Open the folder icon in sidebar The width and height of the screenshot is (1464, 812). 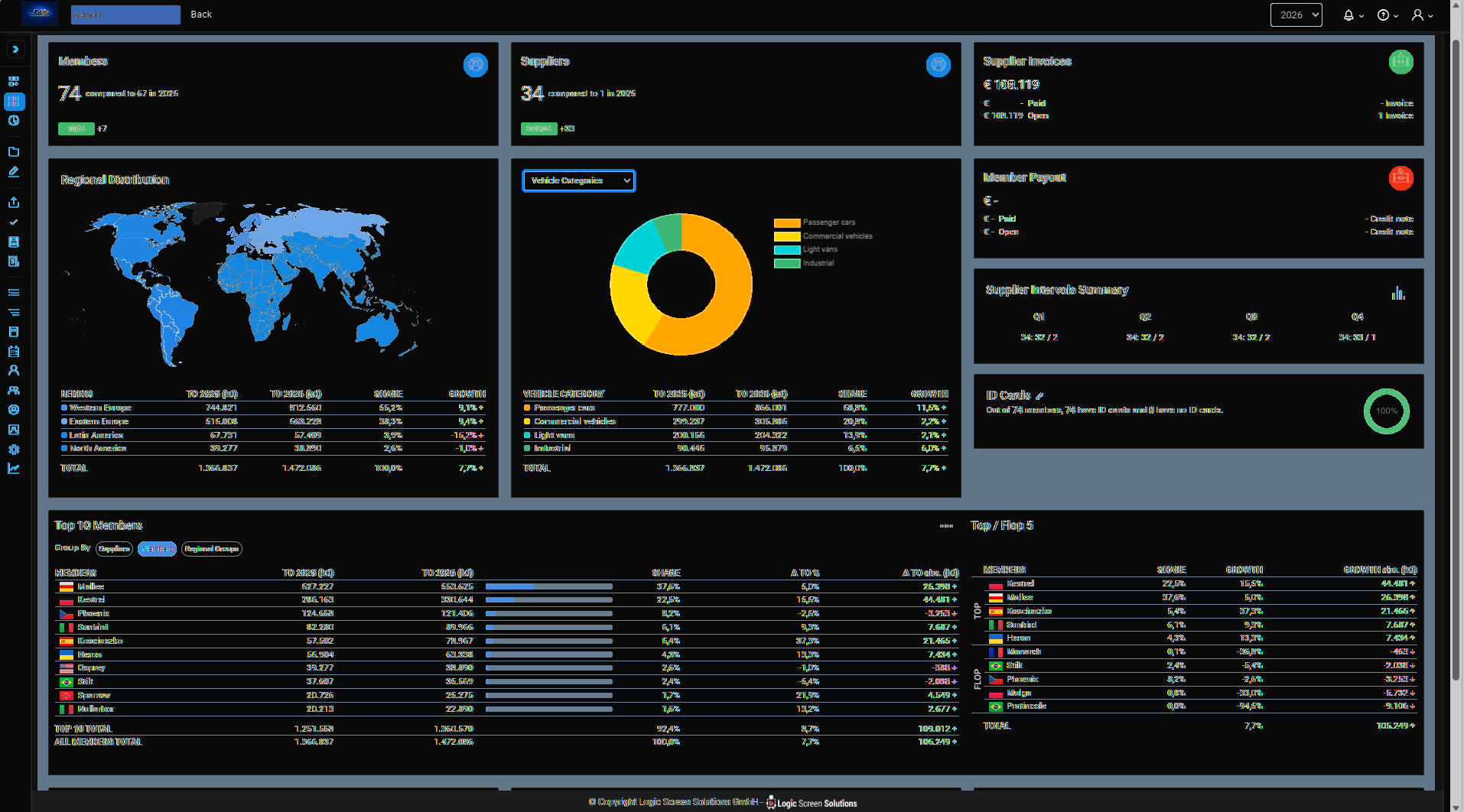14,152
